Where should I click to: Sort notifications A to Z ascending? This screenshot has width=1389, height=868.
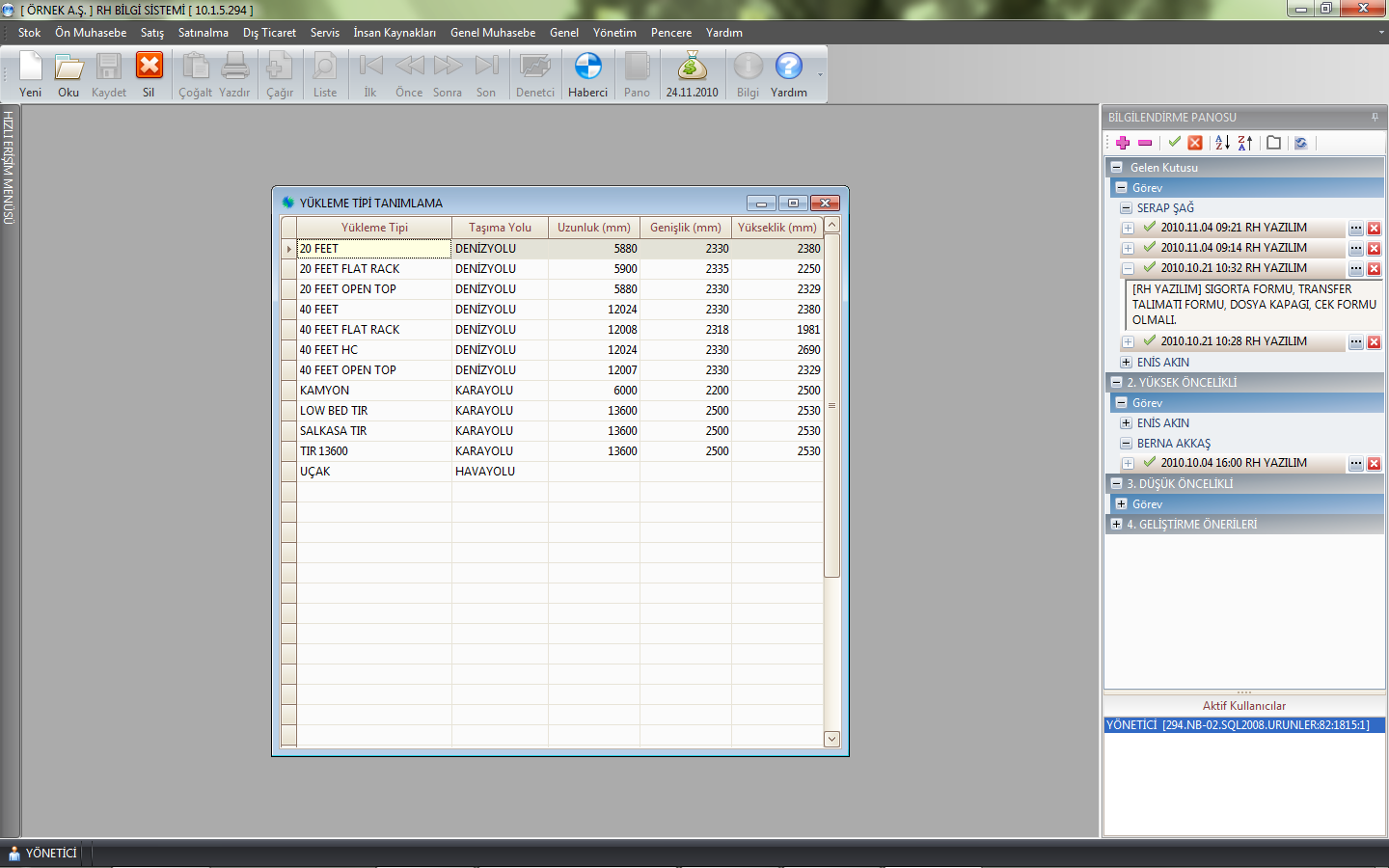point(1222,143)
